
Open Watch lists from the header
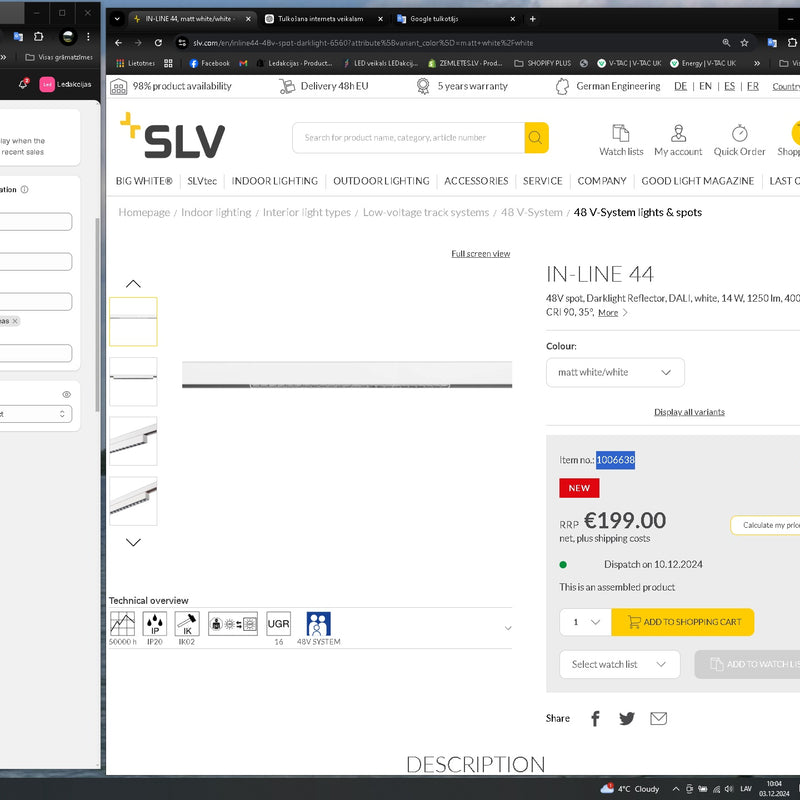click(x=621, y=134)
